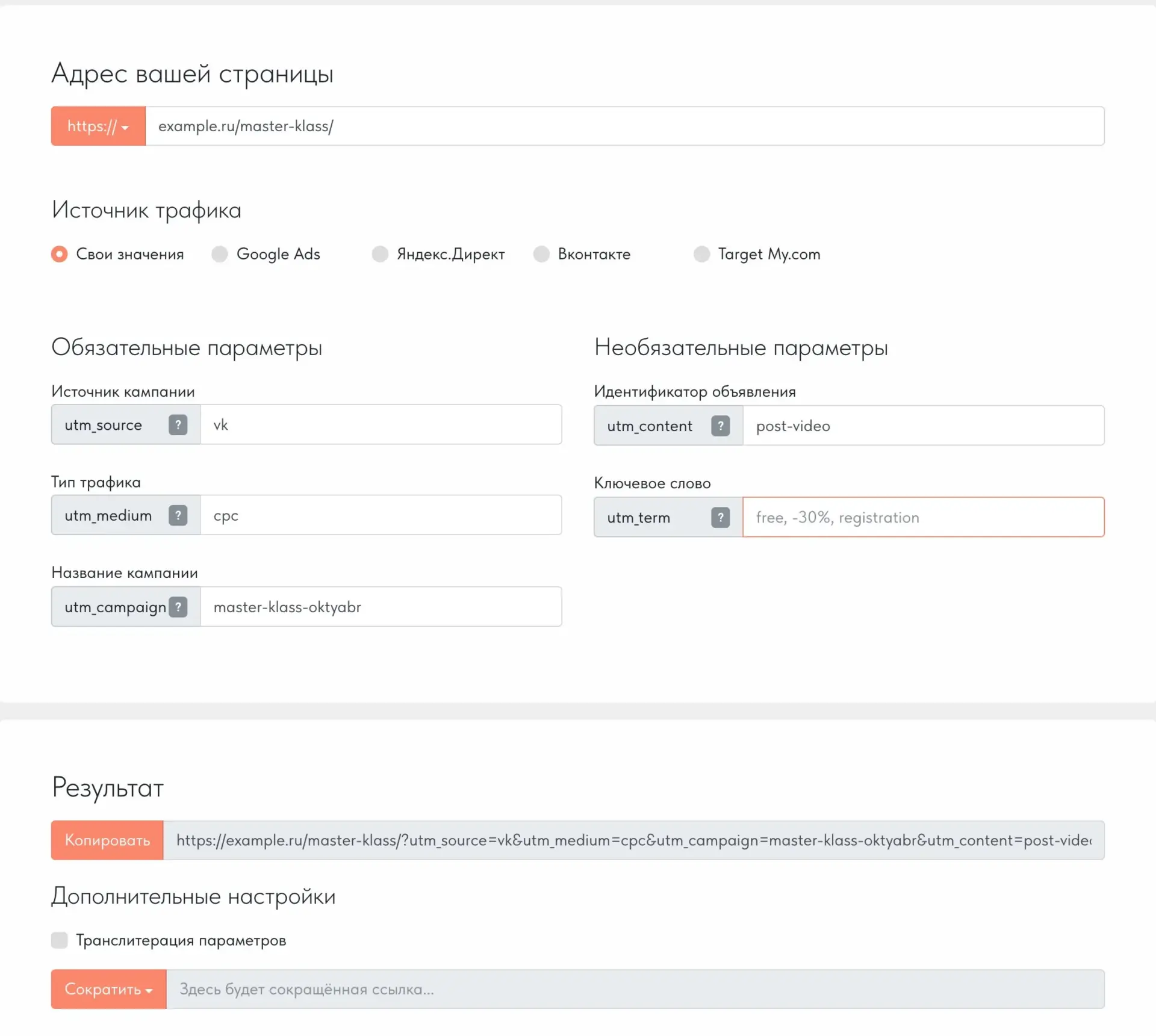Click the utm_medium label text
Screen dimensions: 1156x1036
tap(108, 515)
